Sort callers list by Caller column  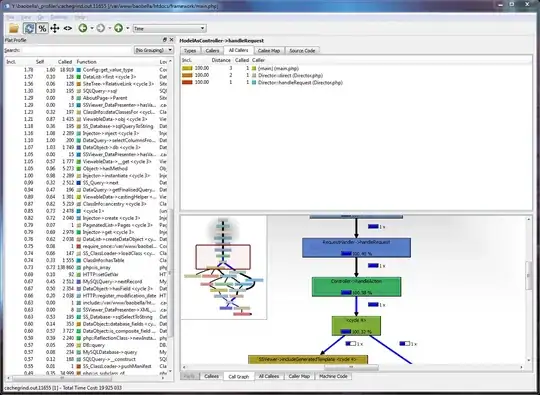tap(258, 60)
